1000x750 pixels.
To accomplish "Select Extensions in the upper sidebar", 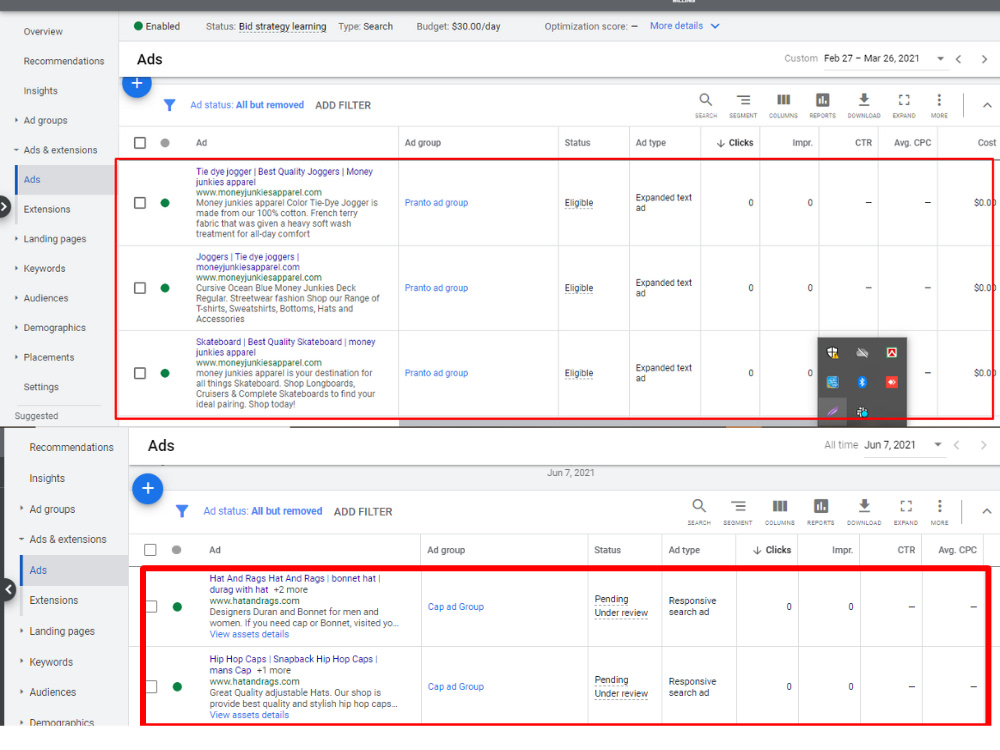I will click(x=47, y=209).
